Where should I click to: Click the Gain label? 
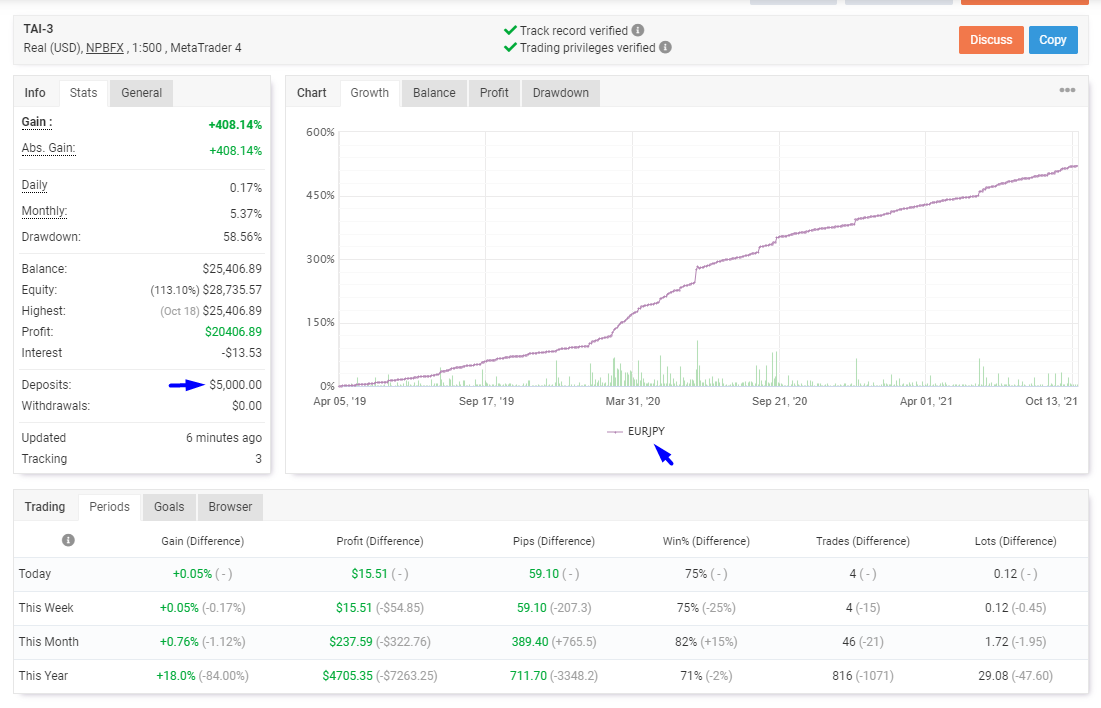[37, 122]
